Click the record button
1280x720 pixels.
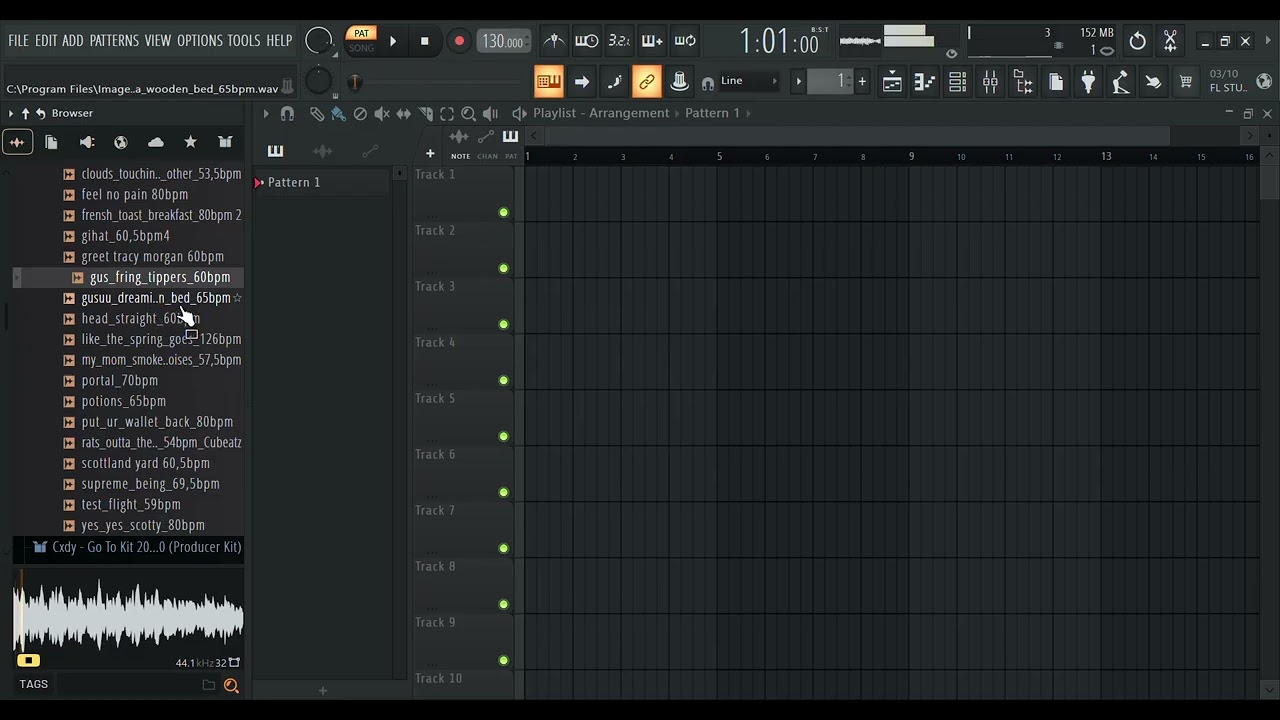[459, 41]
